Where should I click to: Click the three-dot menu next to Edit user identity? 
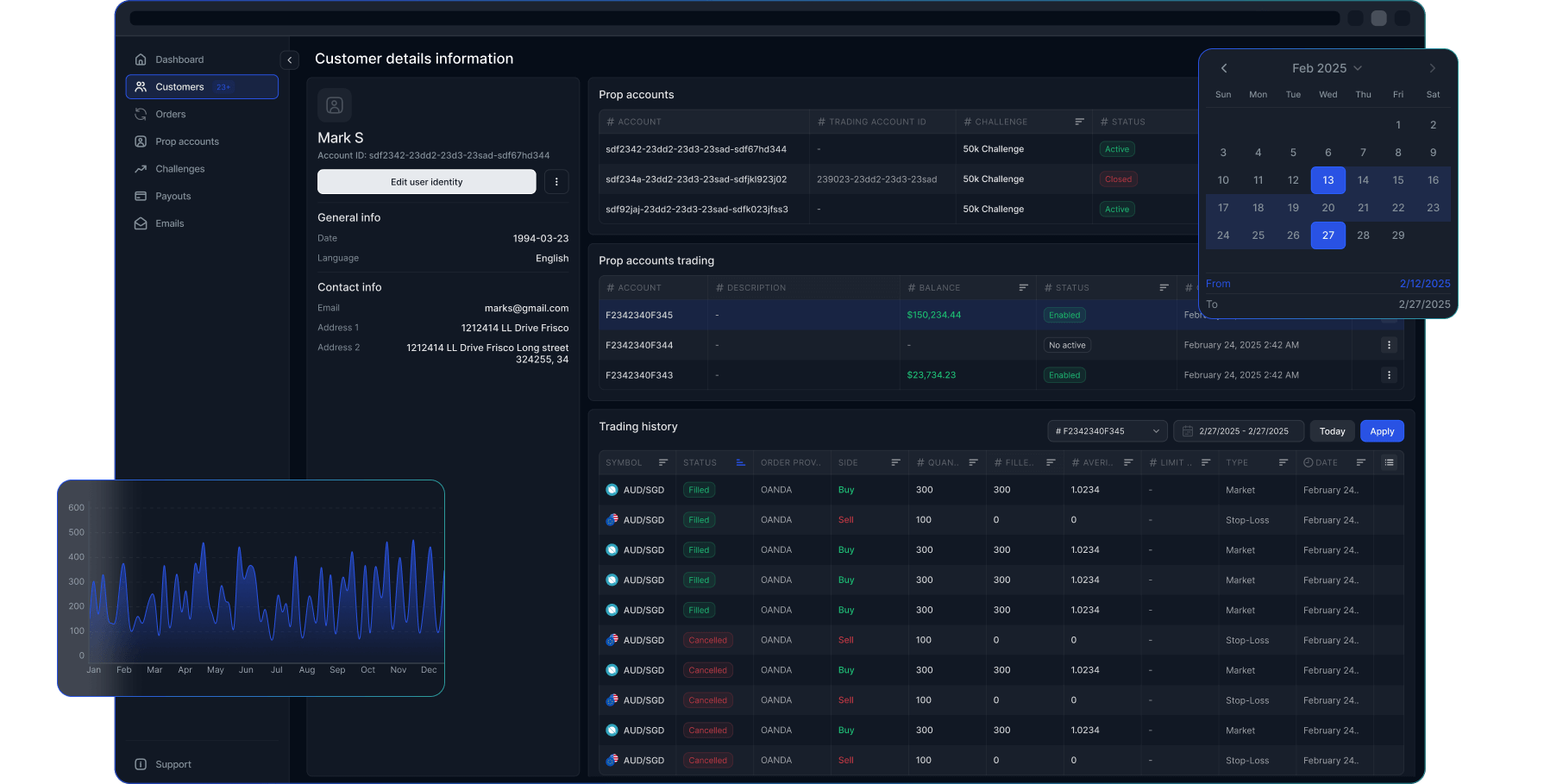(556, 182)
